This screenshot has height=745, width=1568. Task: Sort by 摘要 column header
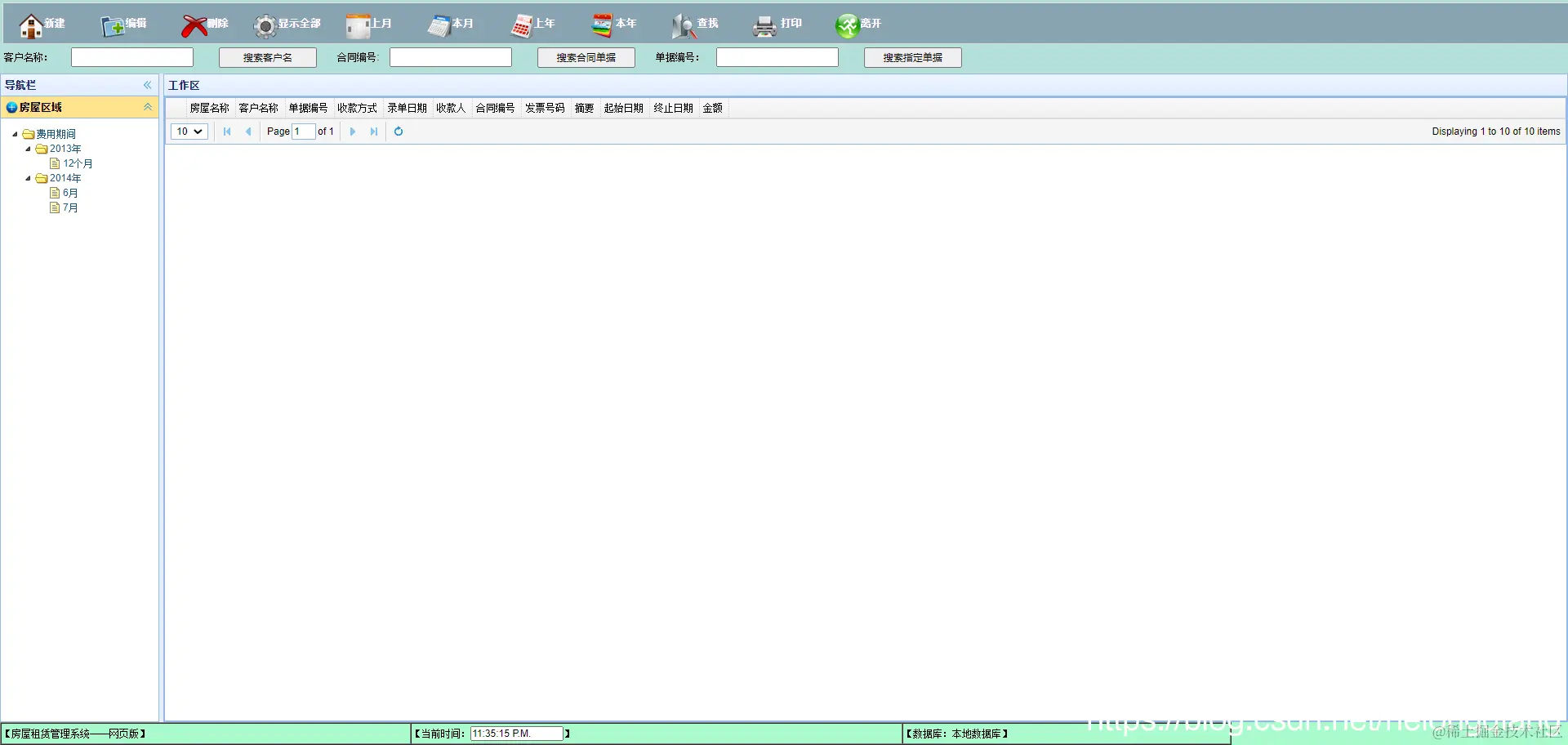pos(584,108)
